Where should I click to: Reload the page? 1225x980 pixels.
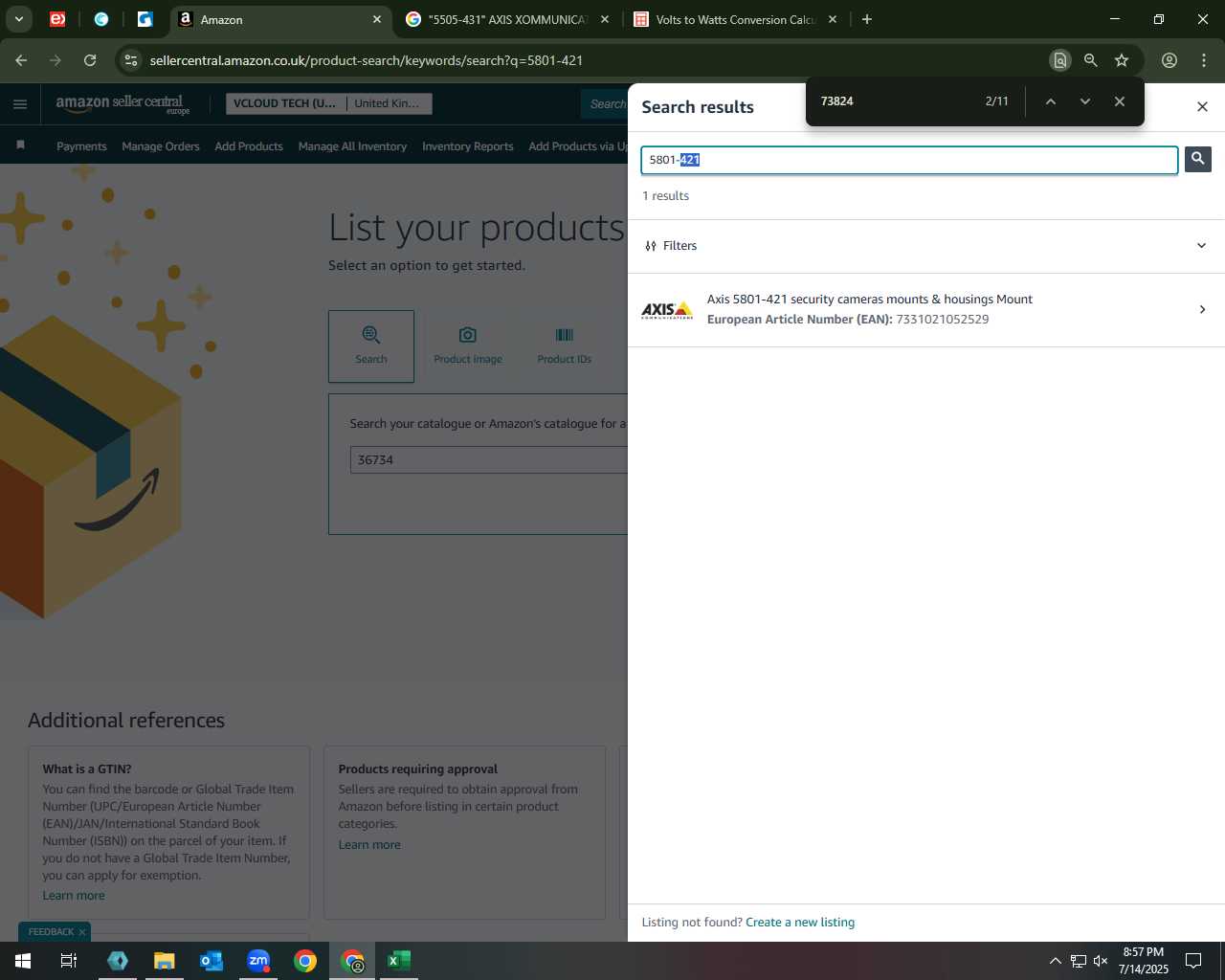pos(90,60)
